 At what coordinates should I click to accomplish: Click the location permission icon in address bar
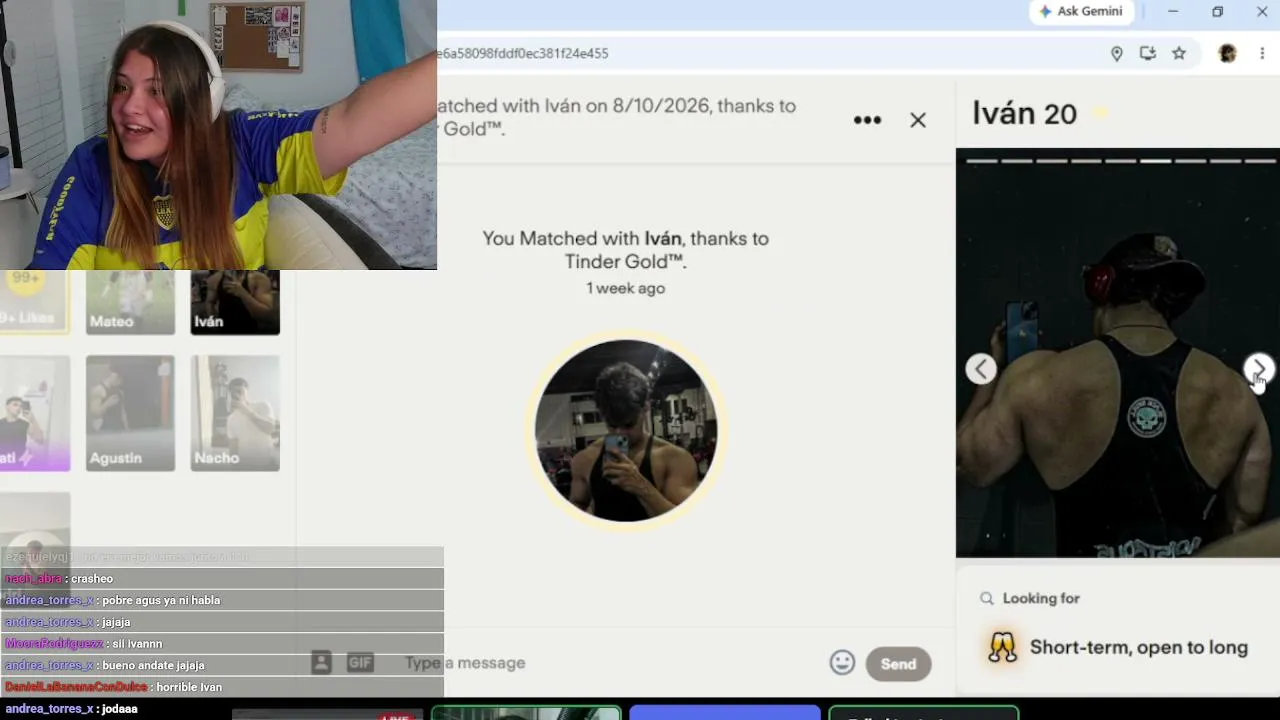pyautogui.click(x=1117, y=54)
